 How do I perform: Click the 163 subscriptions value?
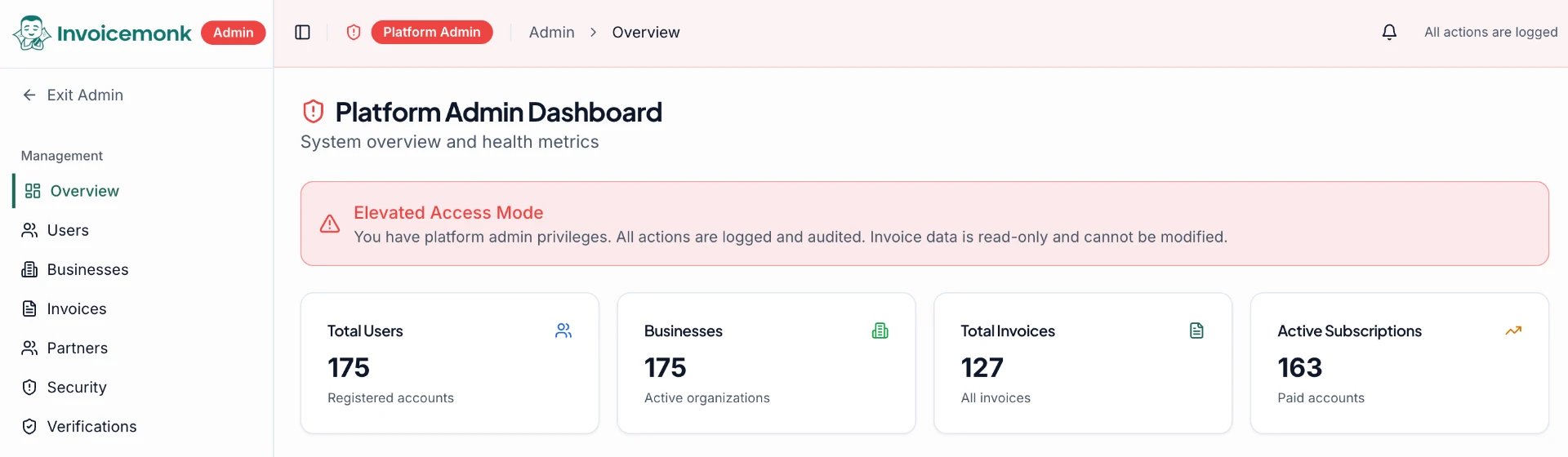1300,368
